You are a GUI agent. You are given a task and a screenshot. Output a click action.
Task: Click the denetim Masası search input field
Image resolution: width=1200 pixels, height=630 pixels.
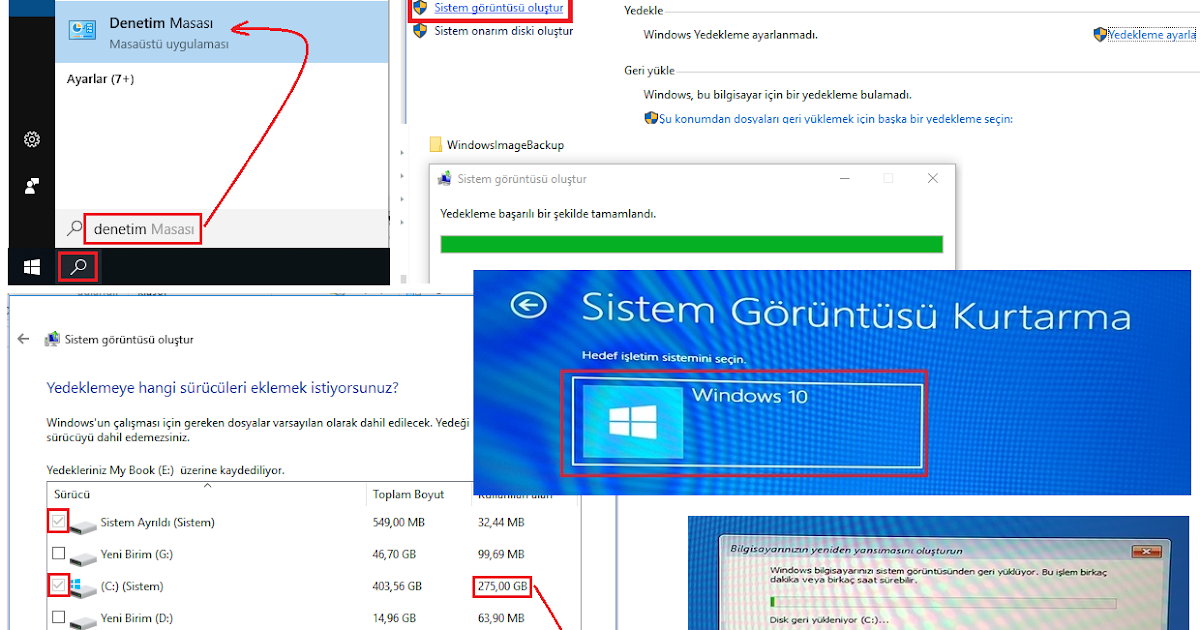pos(144,230)
